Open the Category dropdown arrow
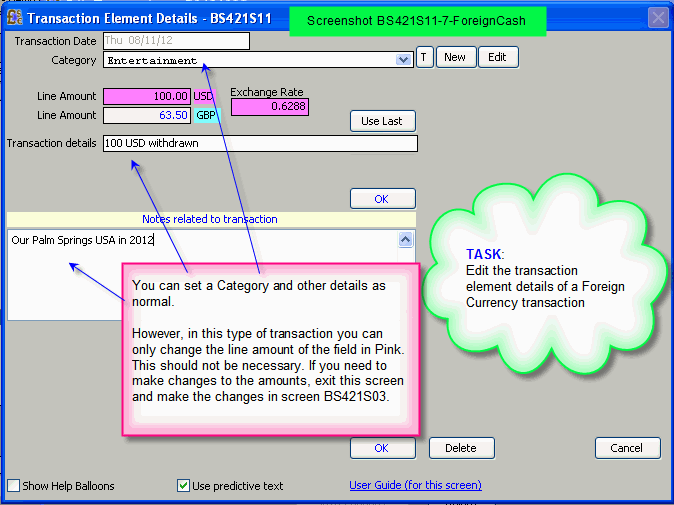 point(403,60)
